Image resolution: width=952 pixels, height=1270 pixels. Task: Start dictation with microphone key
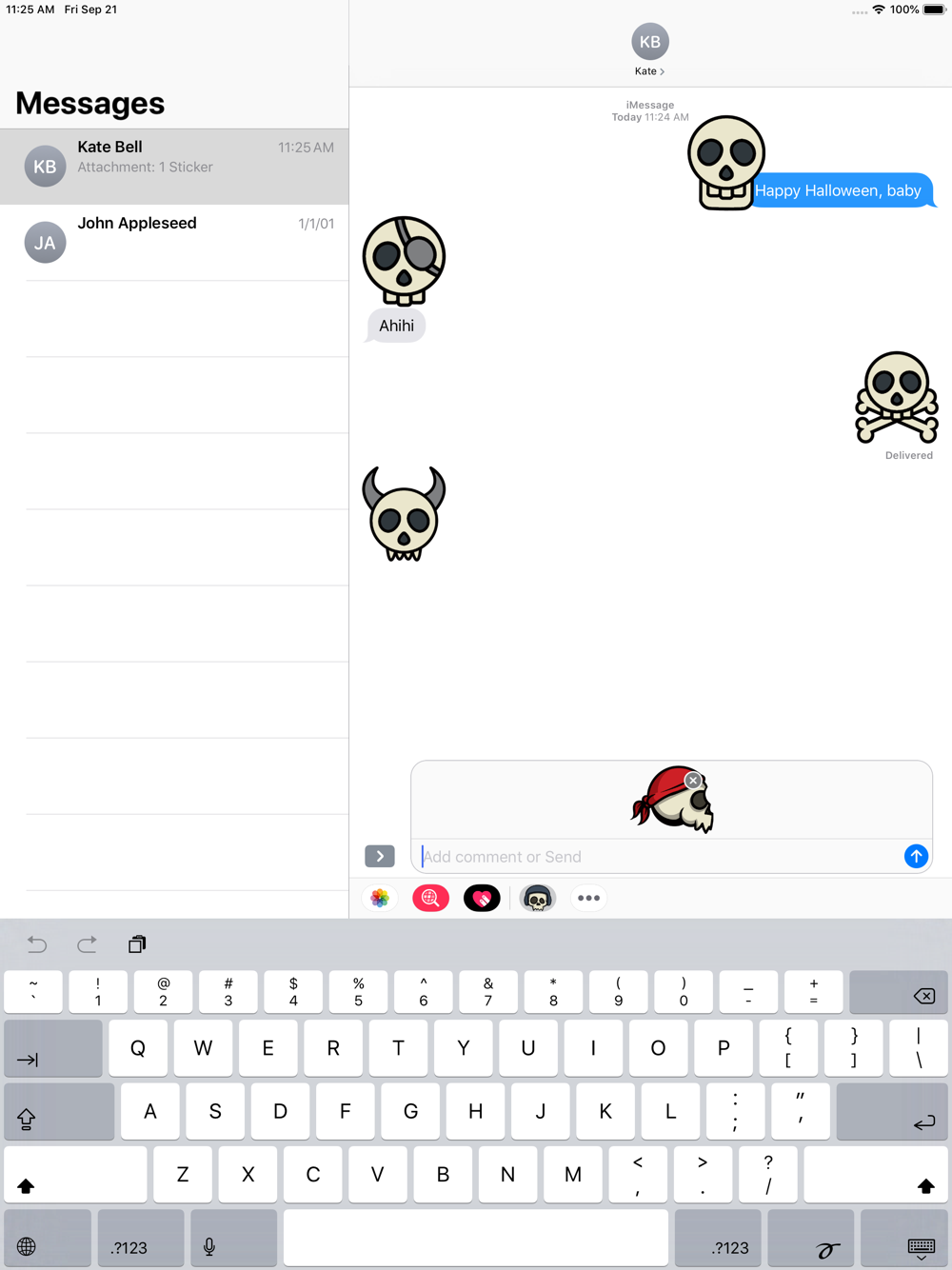(x=233, y=1239)
